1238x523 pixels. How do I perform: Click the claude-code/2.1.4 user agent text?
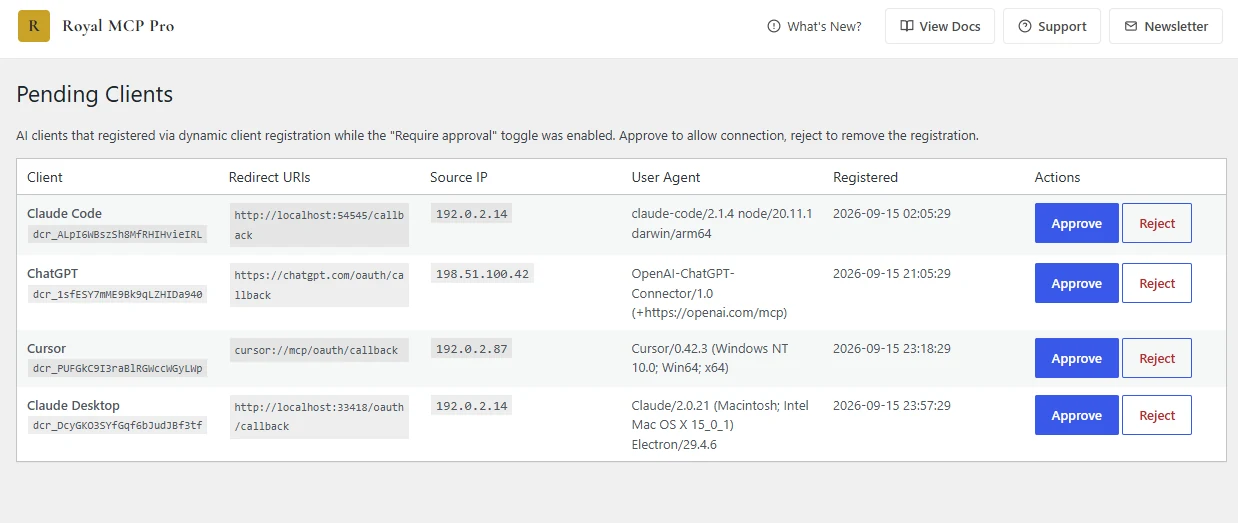(722, 223)
